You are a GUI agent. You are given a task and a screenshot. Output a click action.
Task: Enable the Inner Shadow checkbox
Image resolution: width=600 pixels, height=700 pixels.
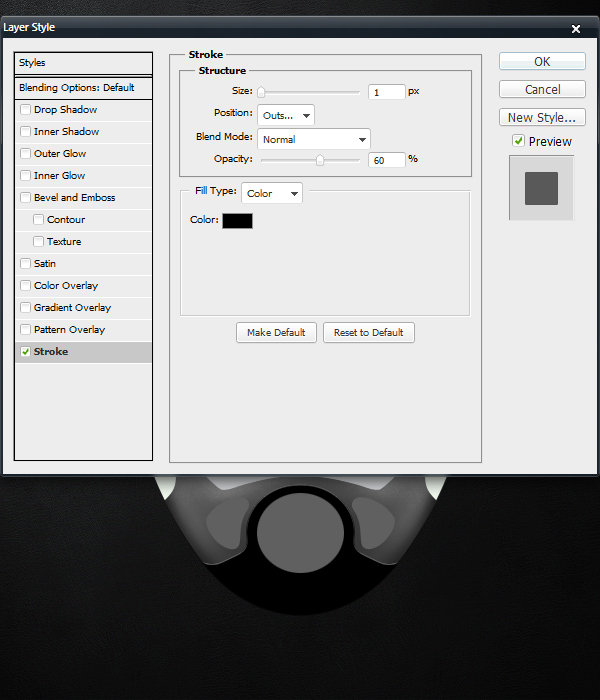pyautogui.click(x=25, y=131)
